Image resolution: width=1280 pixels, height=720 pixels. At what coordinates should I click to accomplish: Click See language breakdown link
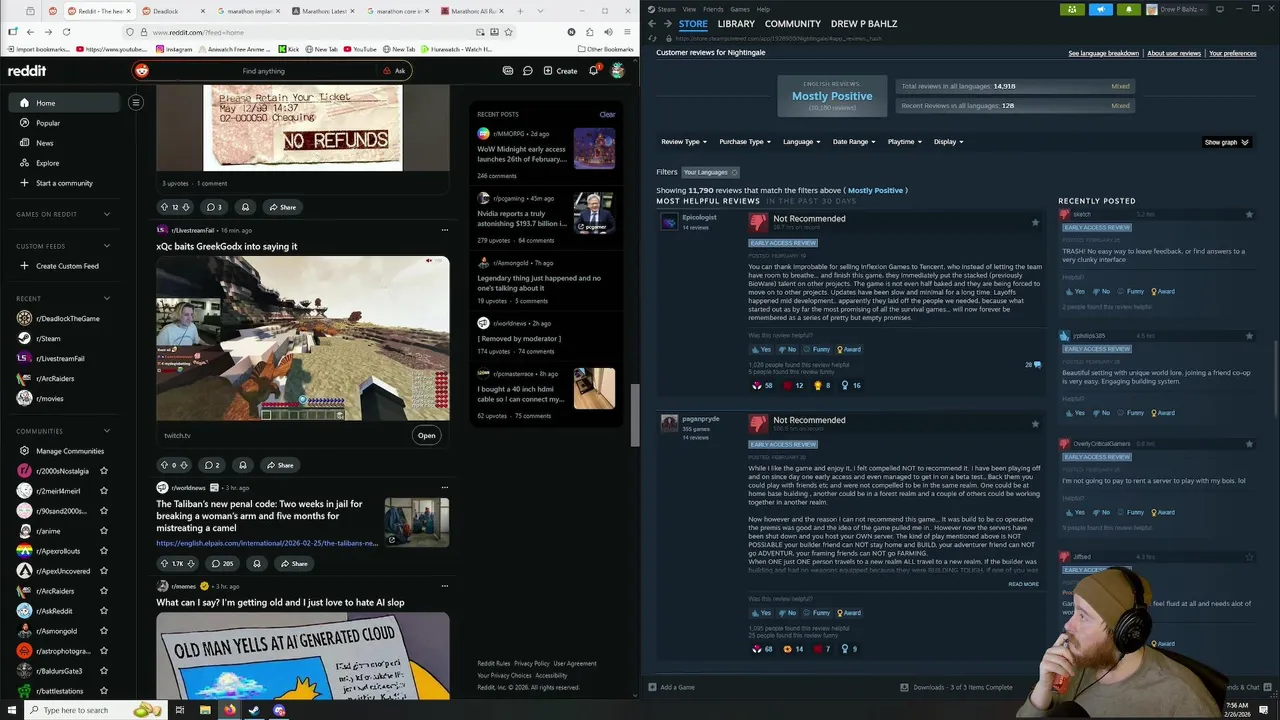[x=1103, y=53]
